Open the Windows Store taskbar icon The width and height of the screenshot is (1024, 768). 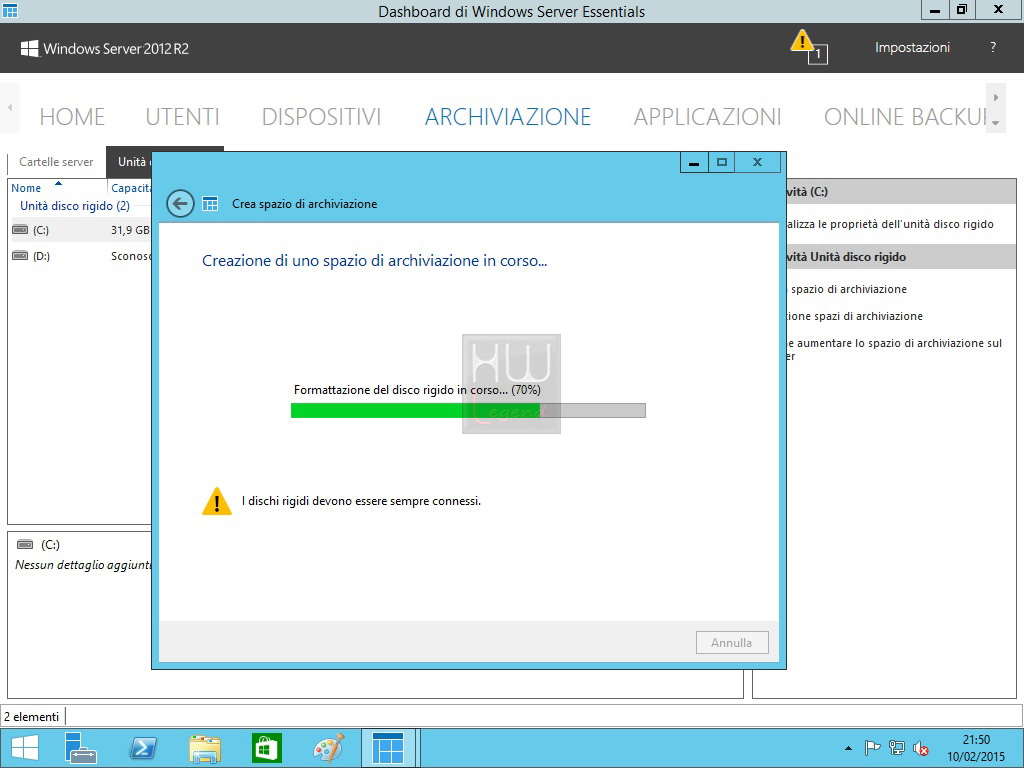pos(266,748)
